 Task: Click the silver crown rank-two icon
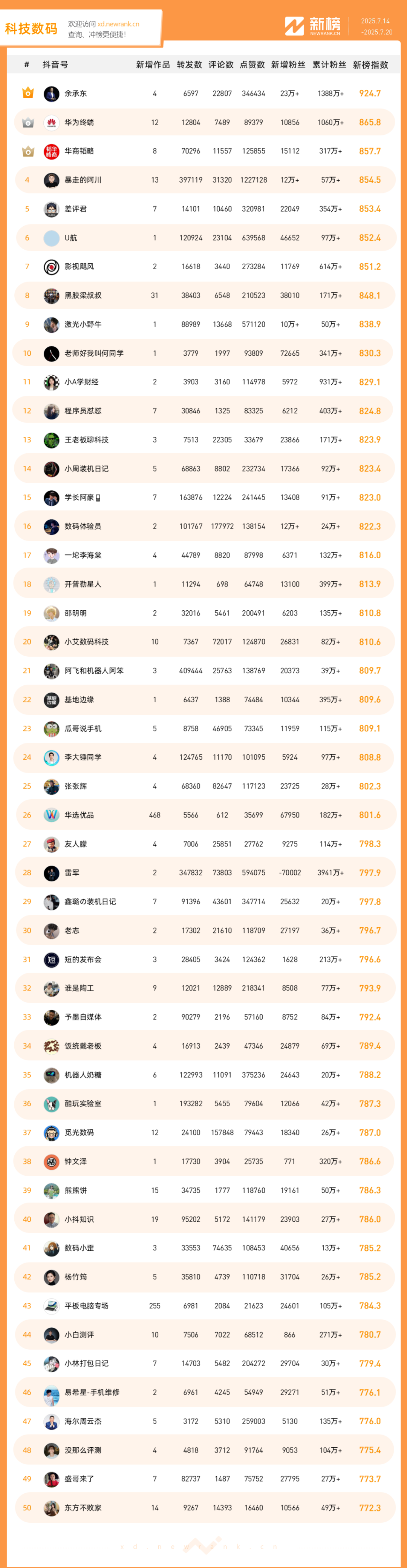click(x=28, y=122)
